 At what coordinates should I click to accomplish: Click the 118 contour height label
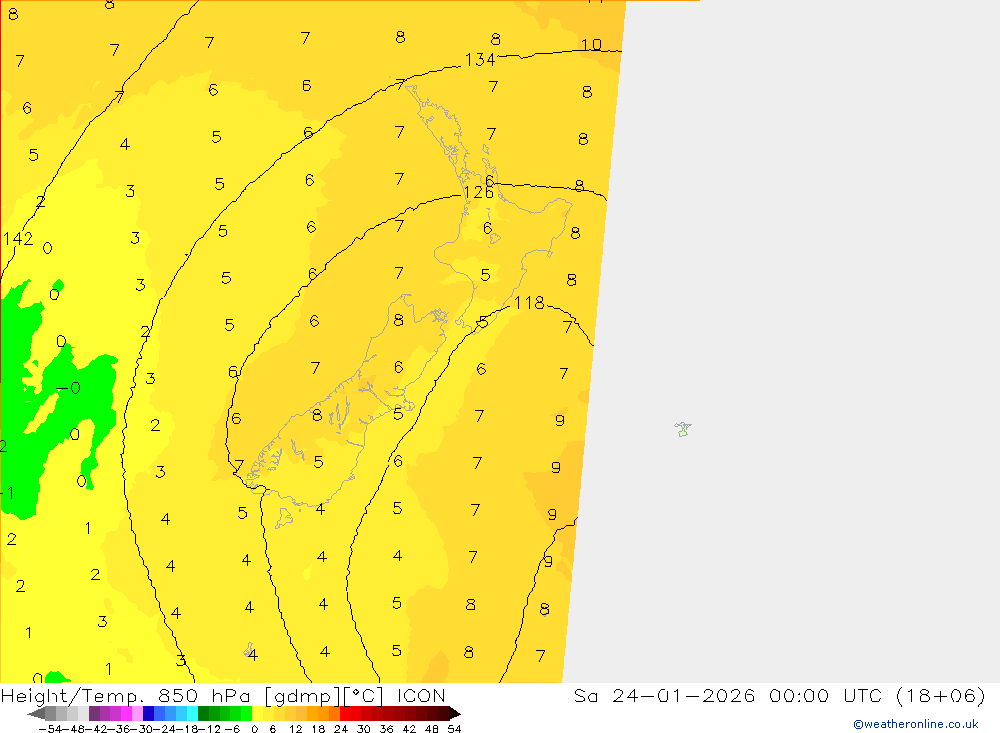tap(529, 303)
